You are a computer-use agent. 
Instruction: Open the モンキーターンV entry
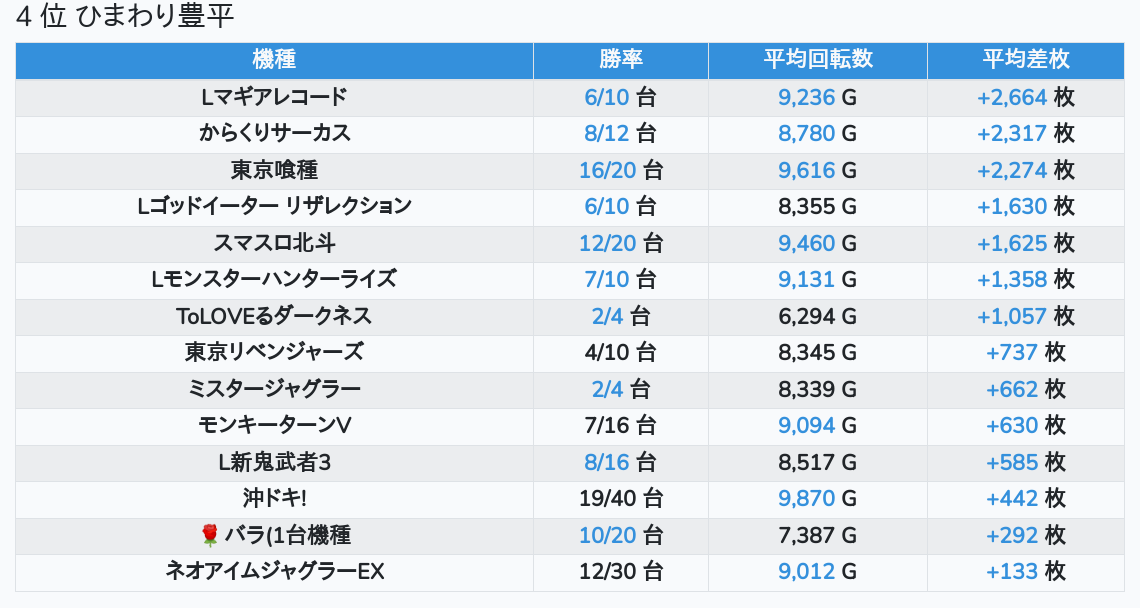pyautogui.click(x=274, y=426)
